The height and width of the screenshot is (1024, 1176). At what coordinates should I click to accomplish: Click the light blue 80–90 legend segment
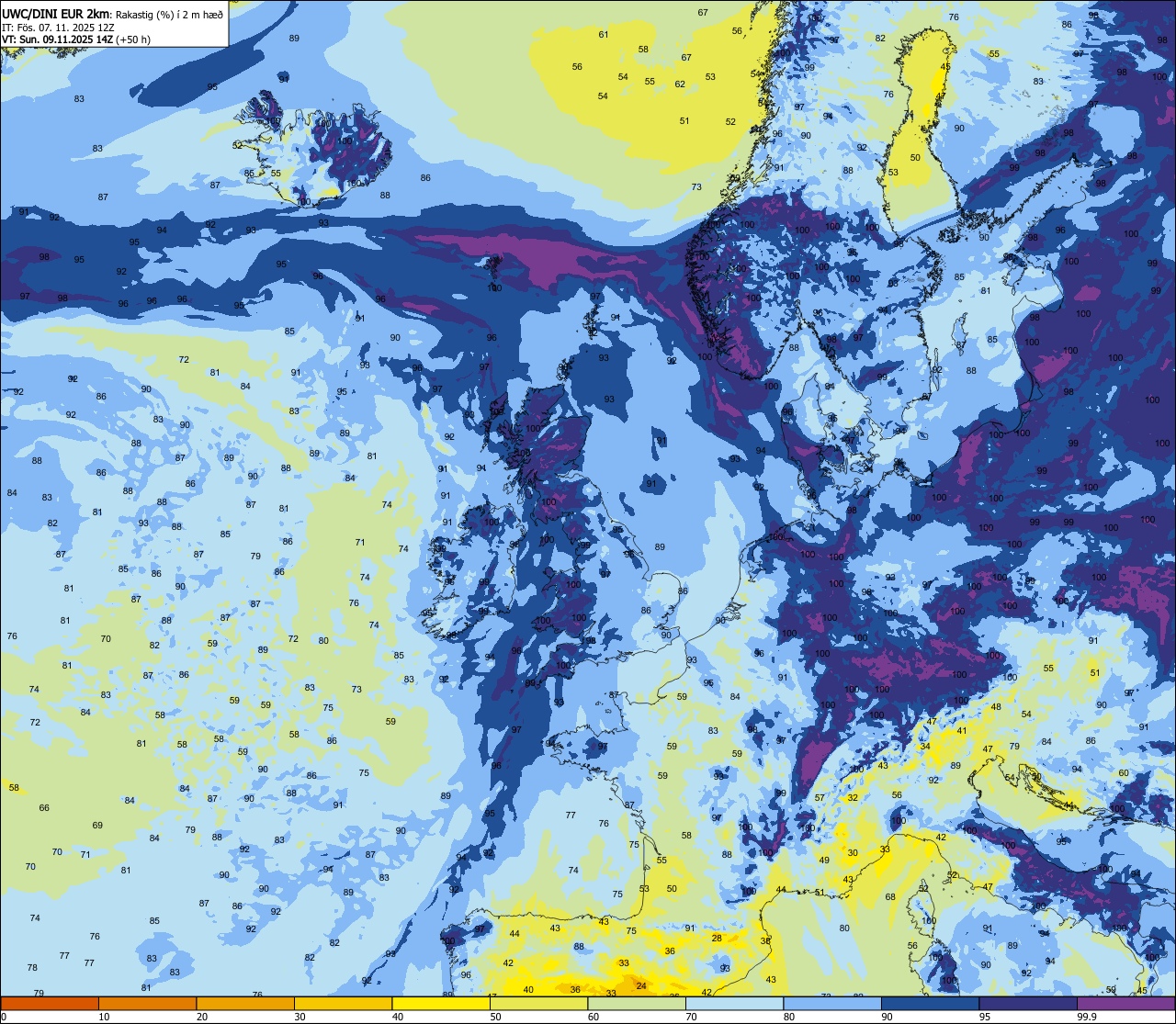coord(832,1003)
